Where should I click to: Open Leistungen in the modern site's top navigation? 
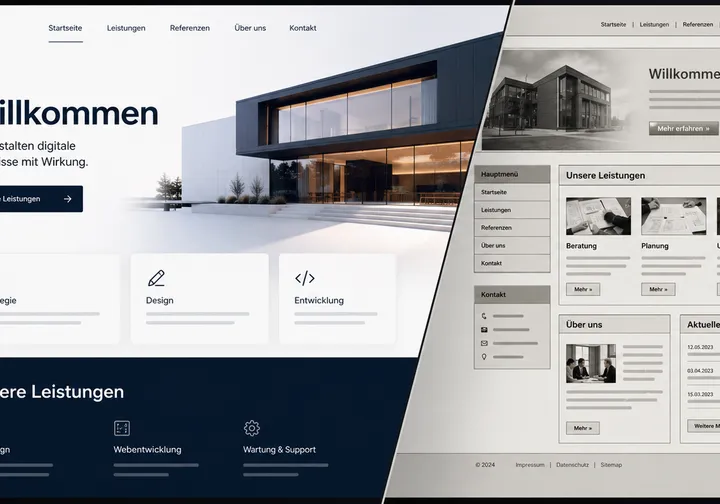(x=126, y=28)
